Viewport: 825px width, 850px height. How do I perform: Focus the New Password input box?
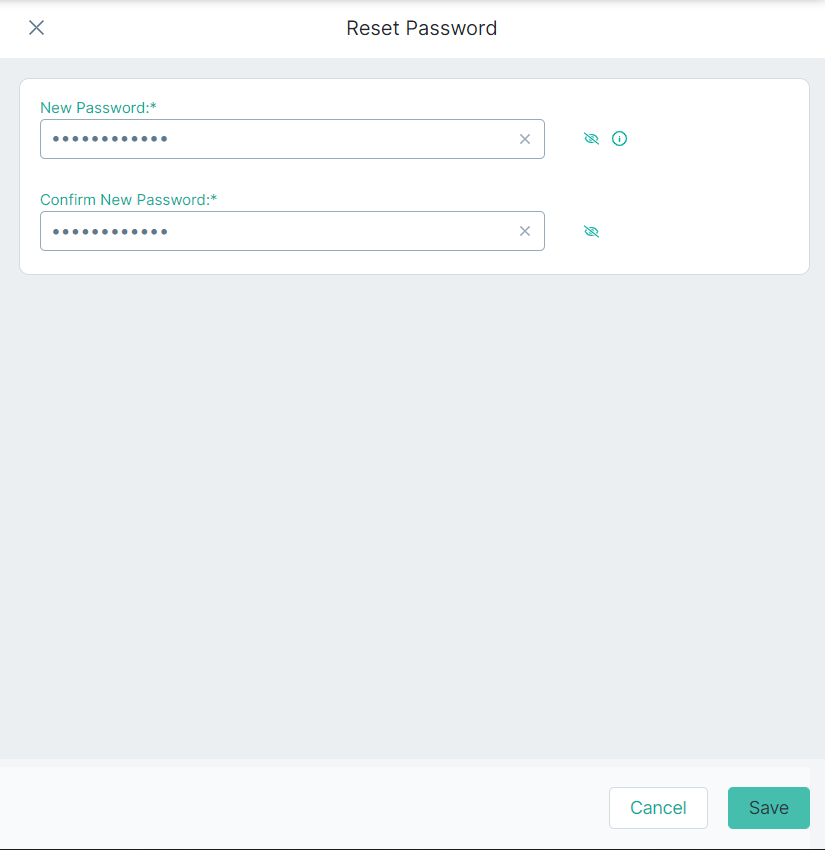pos(292,139)
